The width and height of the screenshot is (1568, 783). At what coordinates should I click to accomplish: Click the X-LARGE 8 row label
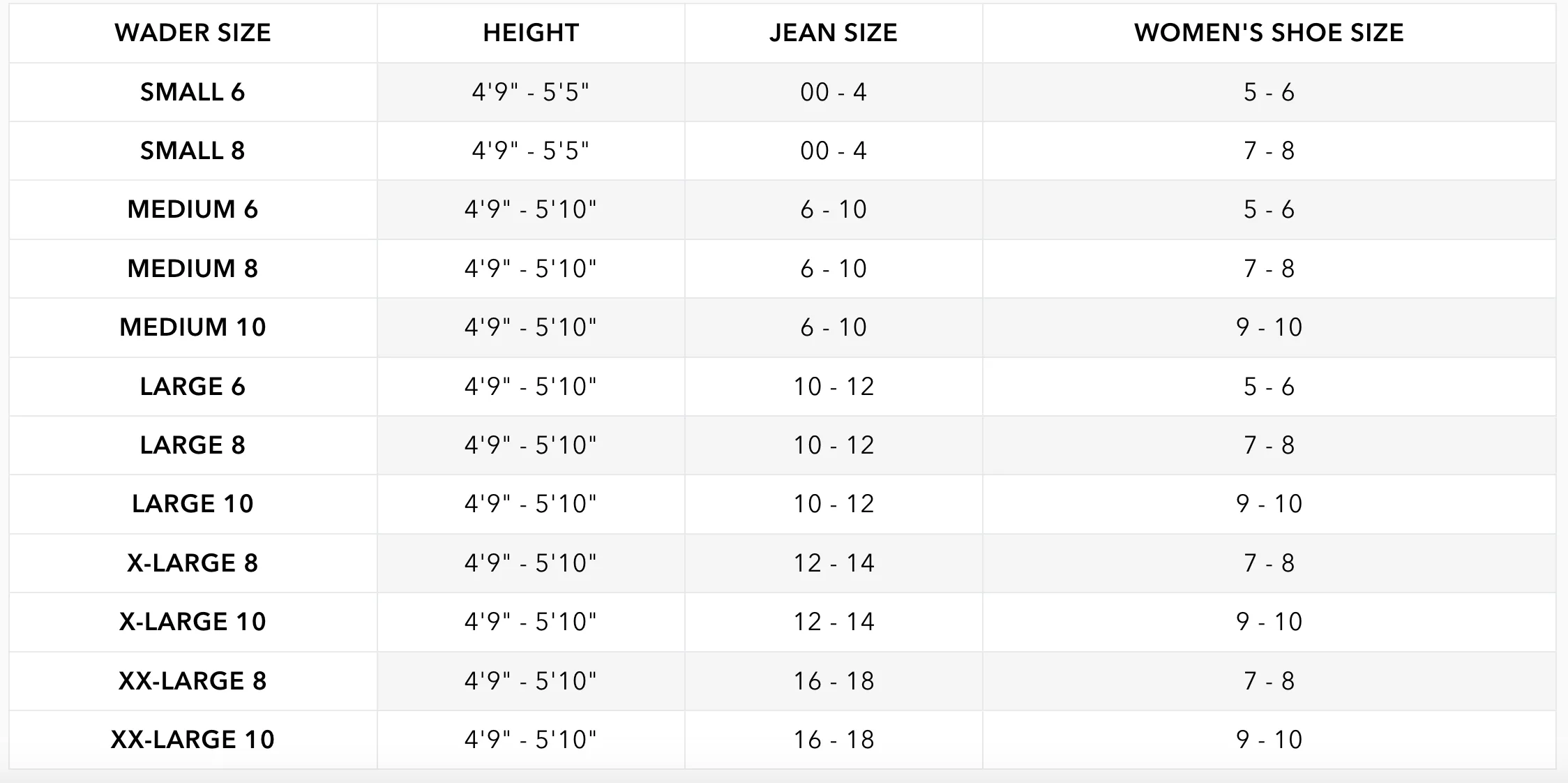pos(193,563)
